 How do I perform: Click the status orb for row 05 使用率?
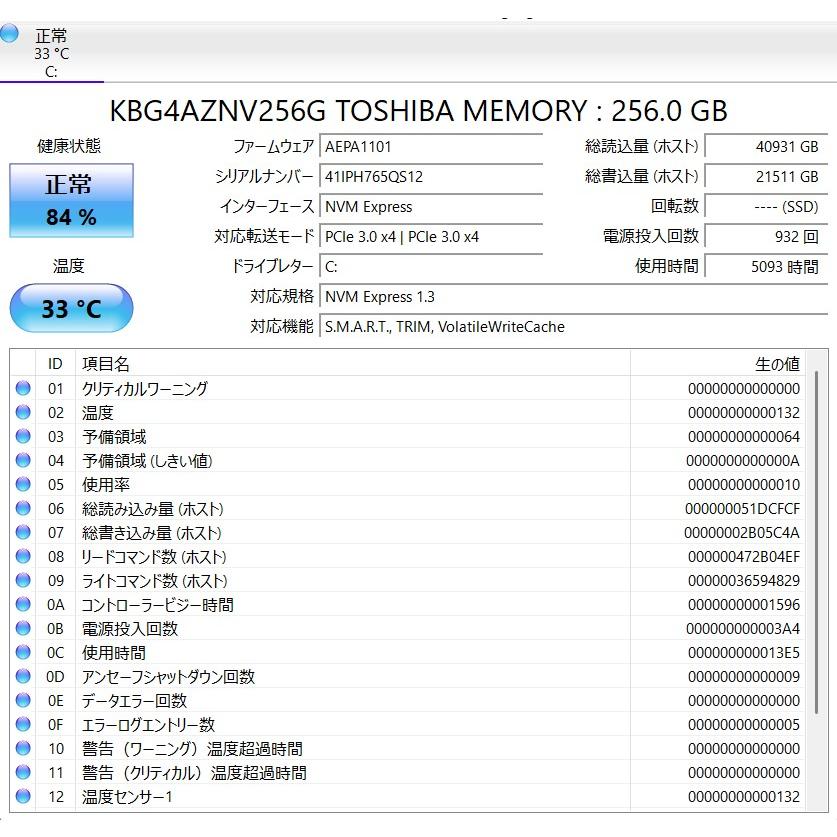[x=23, y=484]
